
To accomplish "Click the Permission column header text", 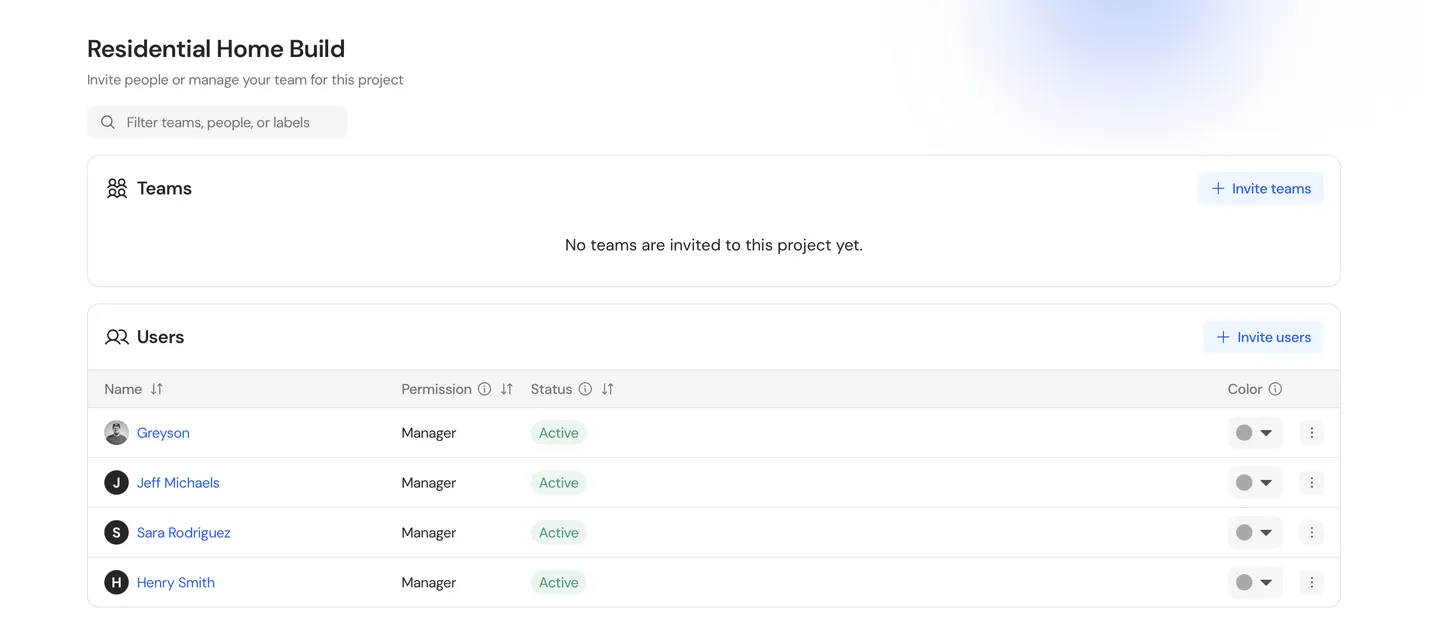I will point(436,389).
